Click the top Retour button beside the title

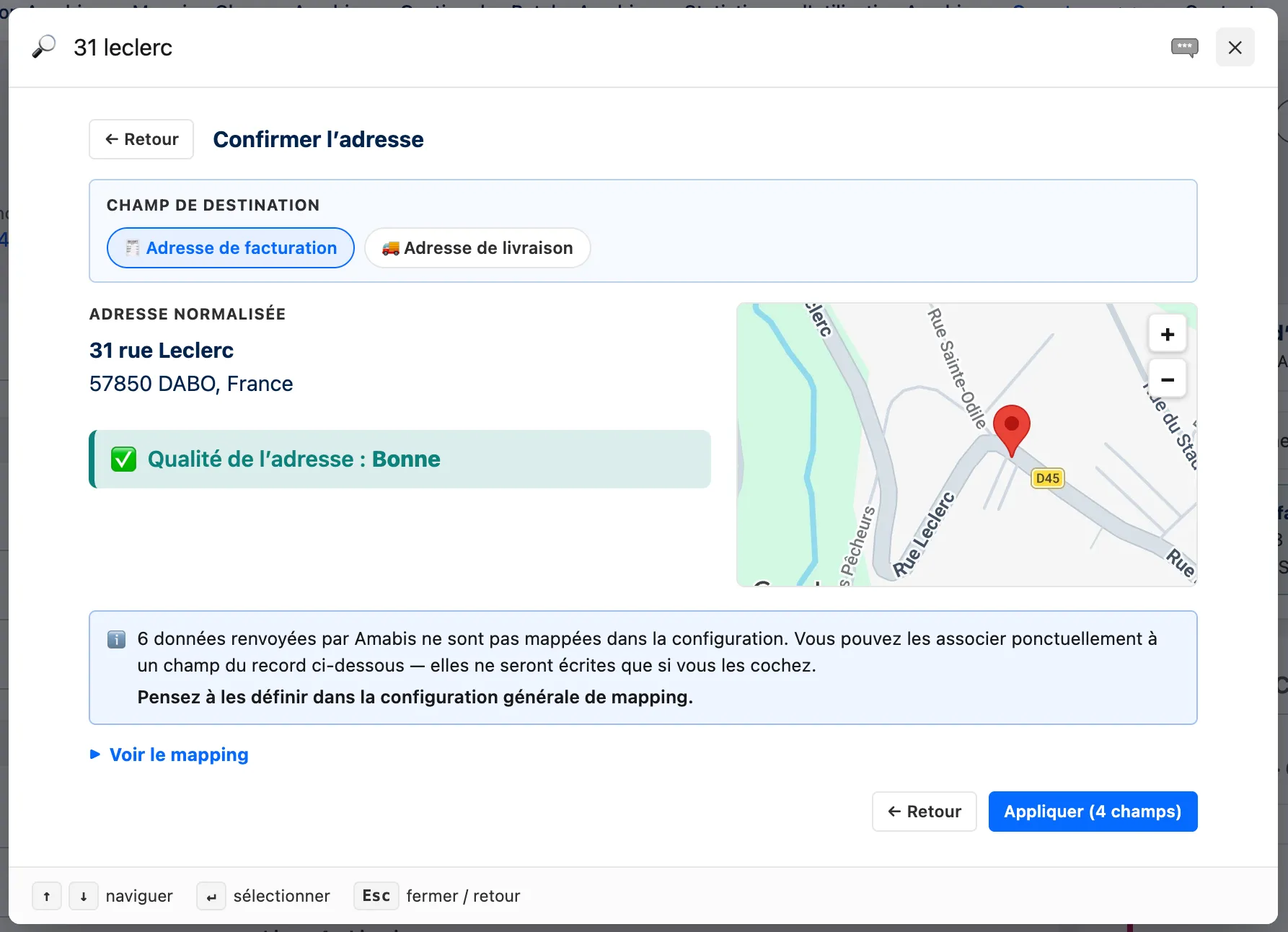tap(141, 139)
